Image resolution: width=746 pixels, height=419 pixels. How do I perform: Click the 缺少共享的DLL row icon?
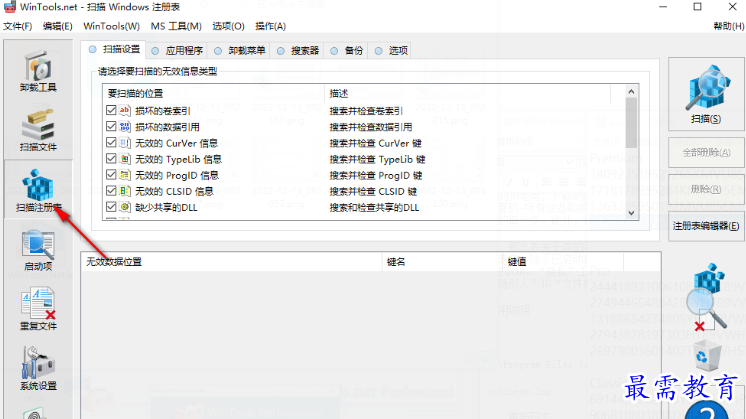pyautogui.click(x=125, y=207)
